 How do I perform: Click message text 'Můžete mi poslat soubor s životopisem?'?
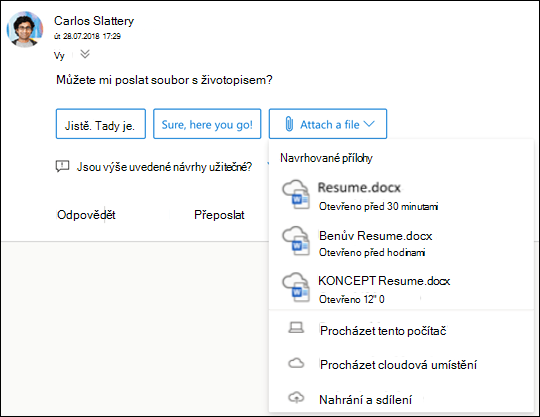[x=164, y=80]
